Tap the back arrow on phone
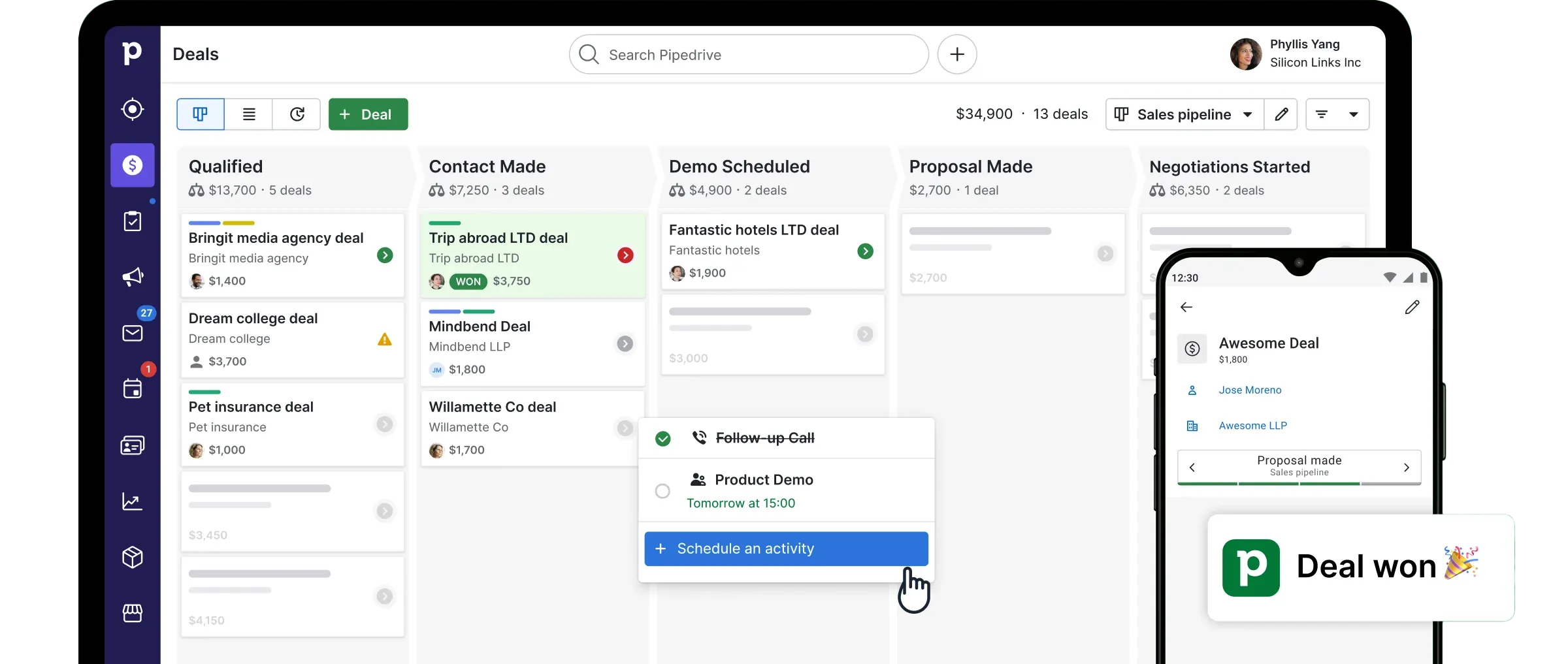Viewport: 1568px width, 664px height. pos(1186,307)
